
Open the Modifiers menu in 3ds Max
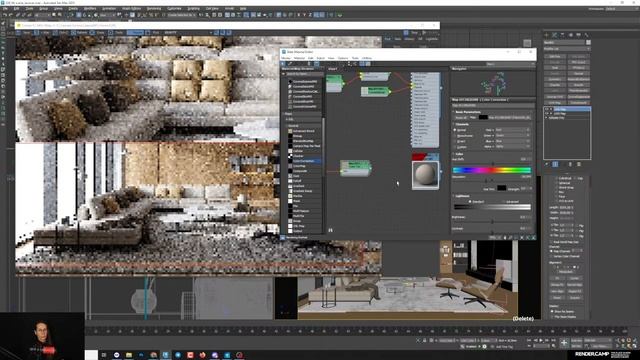point(90,8)
